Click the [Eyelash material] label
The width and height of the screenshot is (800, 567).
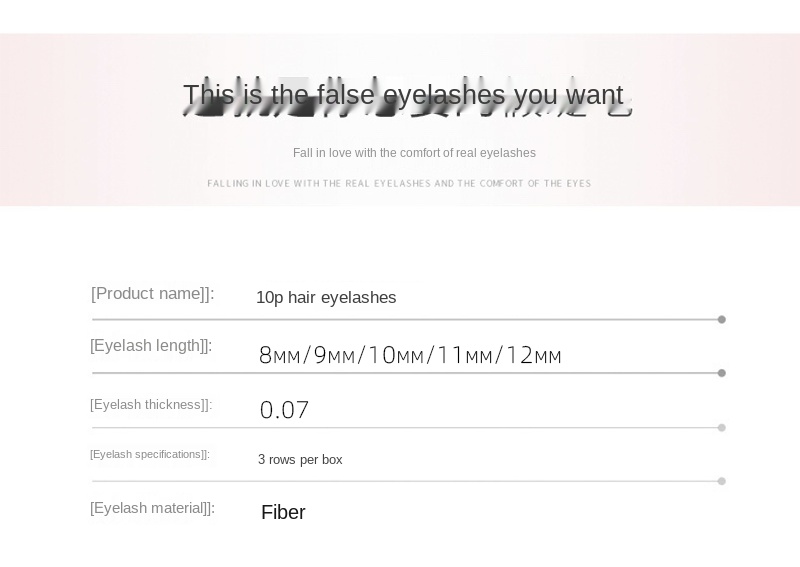click(153, 509)
